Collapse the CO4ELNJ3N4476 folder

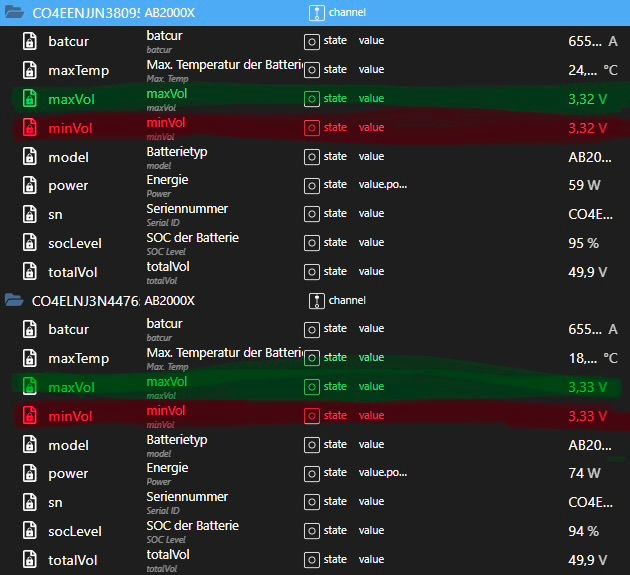pyautogui.click(x=14, y=300)
